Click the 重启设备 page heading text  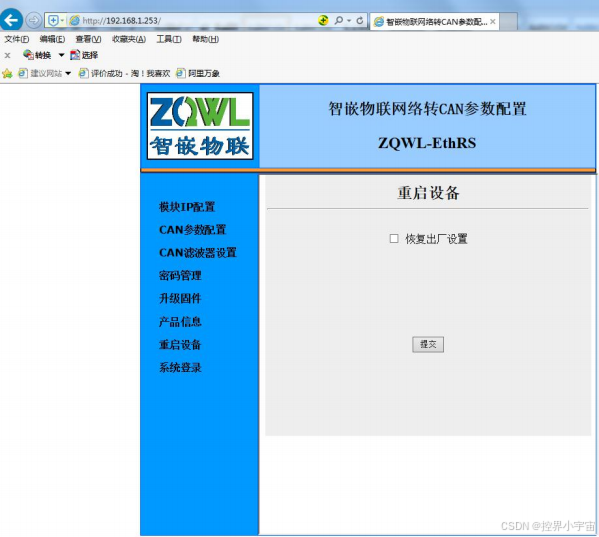[428, 192]
